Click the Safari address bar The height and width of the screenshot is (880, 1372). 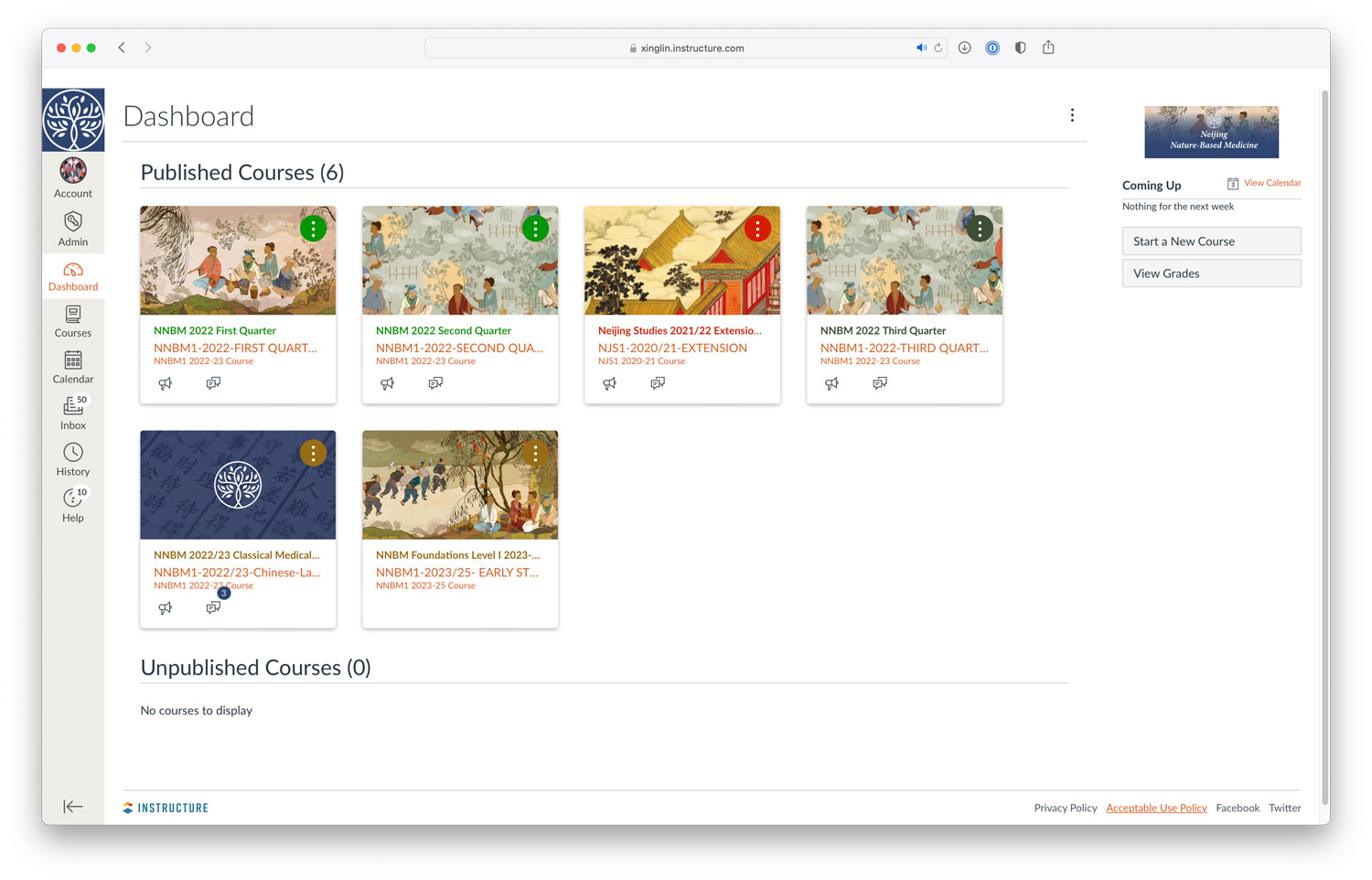coord(686,48)
